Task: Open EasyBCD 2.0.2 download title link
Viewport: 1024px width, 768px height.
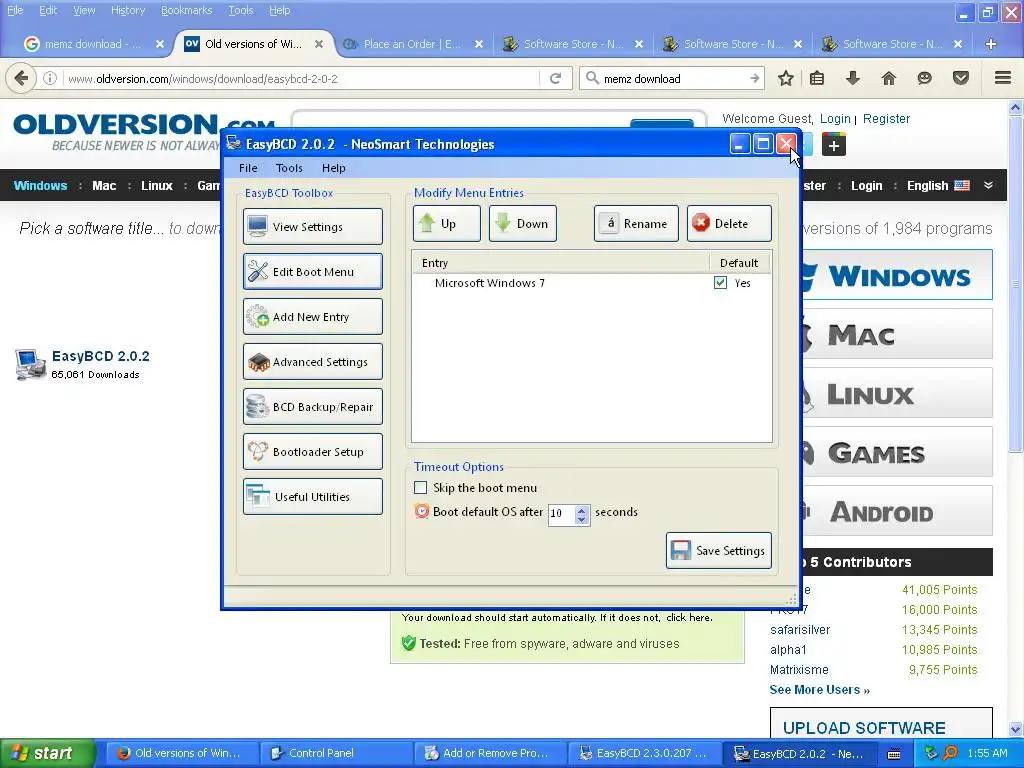Action: [101, 356]
